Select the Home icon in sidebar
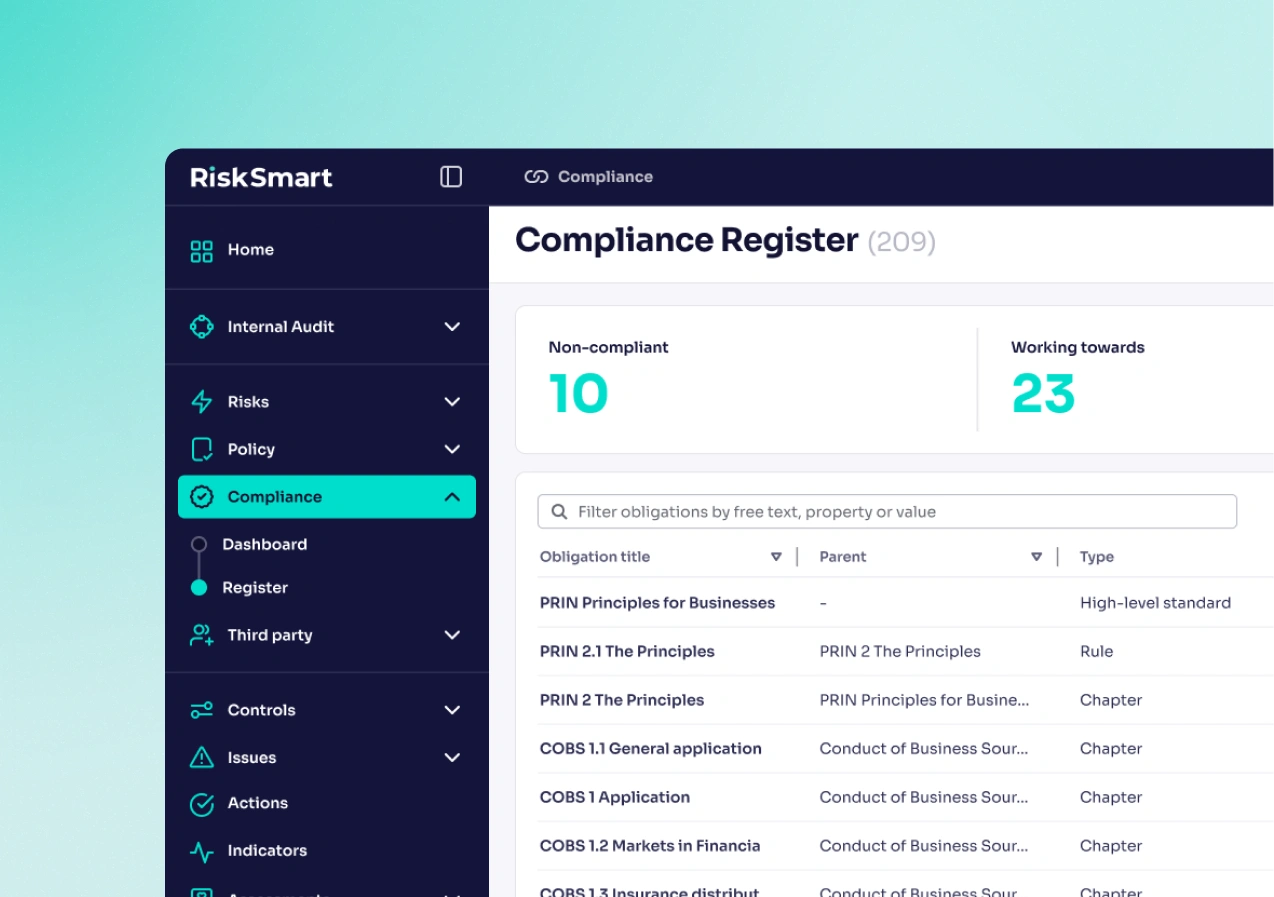 pyautogui.click(x=201, y=249)
